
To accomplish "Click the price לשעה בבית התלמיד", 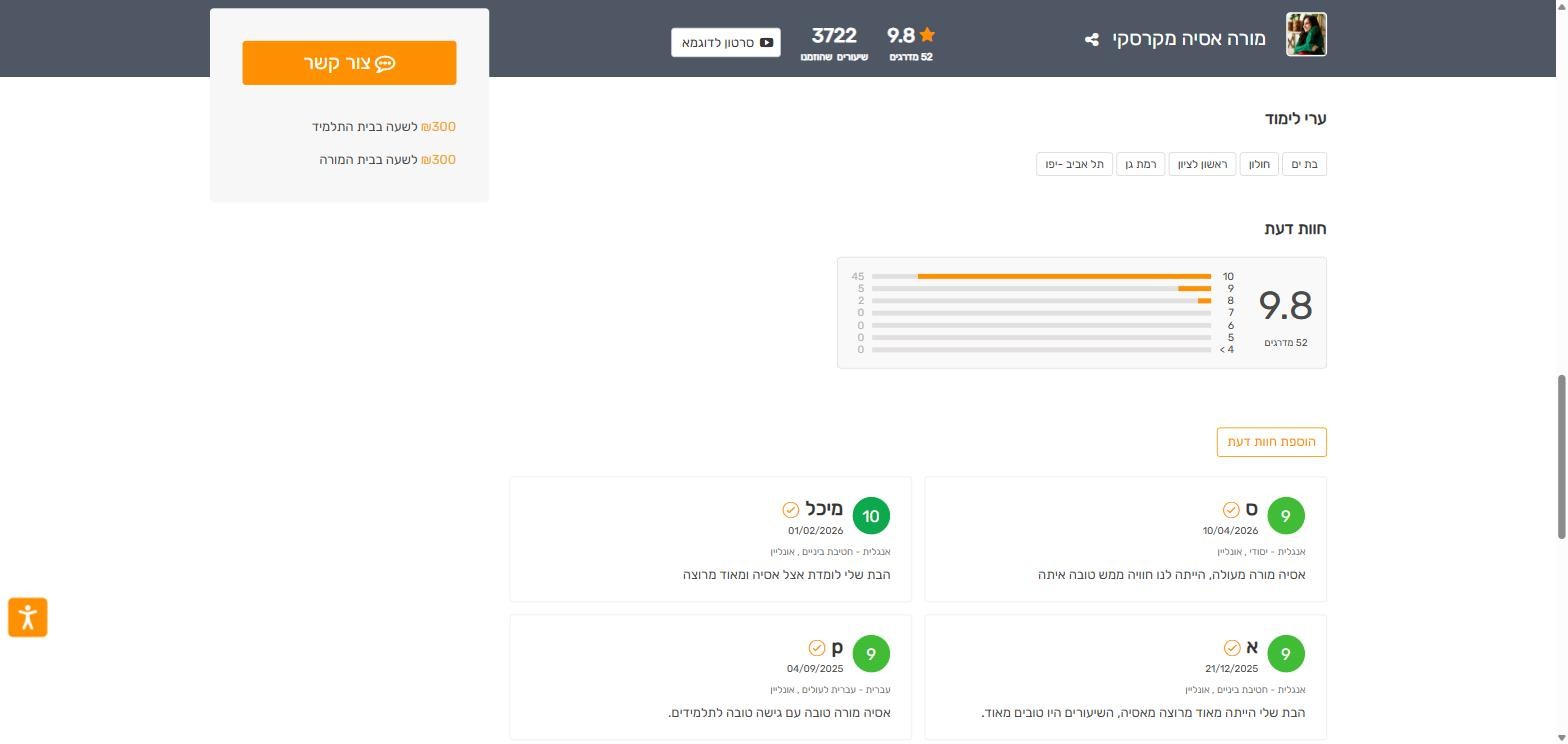I will [x=384, y=127].
